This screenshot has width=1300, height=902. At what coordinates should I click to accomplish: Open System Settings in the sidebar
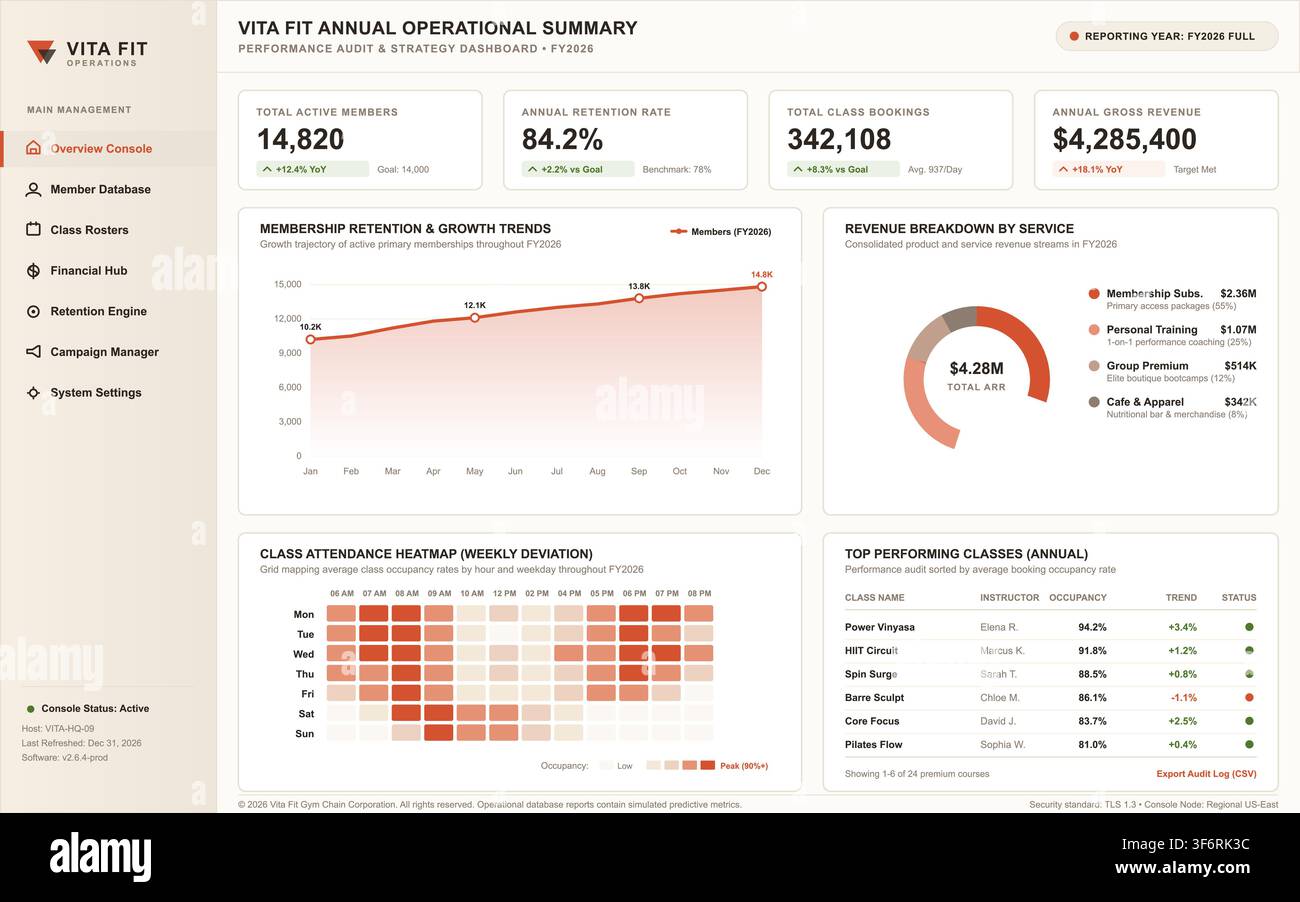pos(96,393)
